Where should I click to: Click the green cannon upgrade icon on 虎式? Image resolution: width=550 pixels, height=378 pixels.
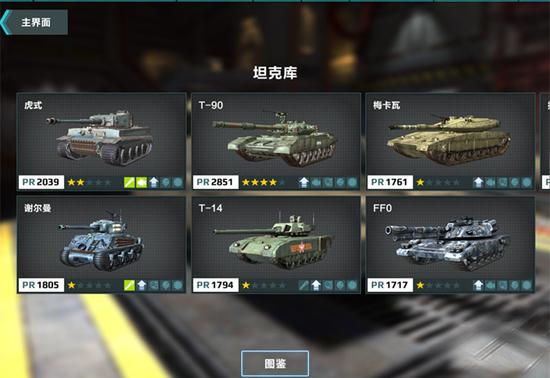point(129,182)
